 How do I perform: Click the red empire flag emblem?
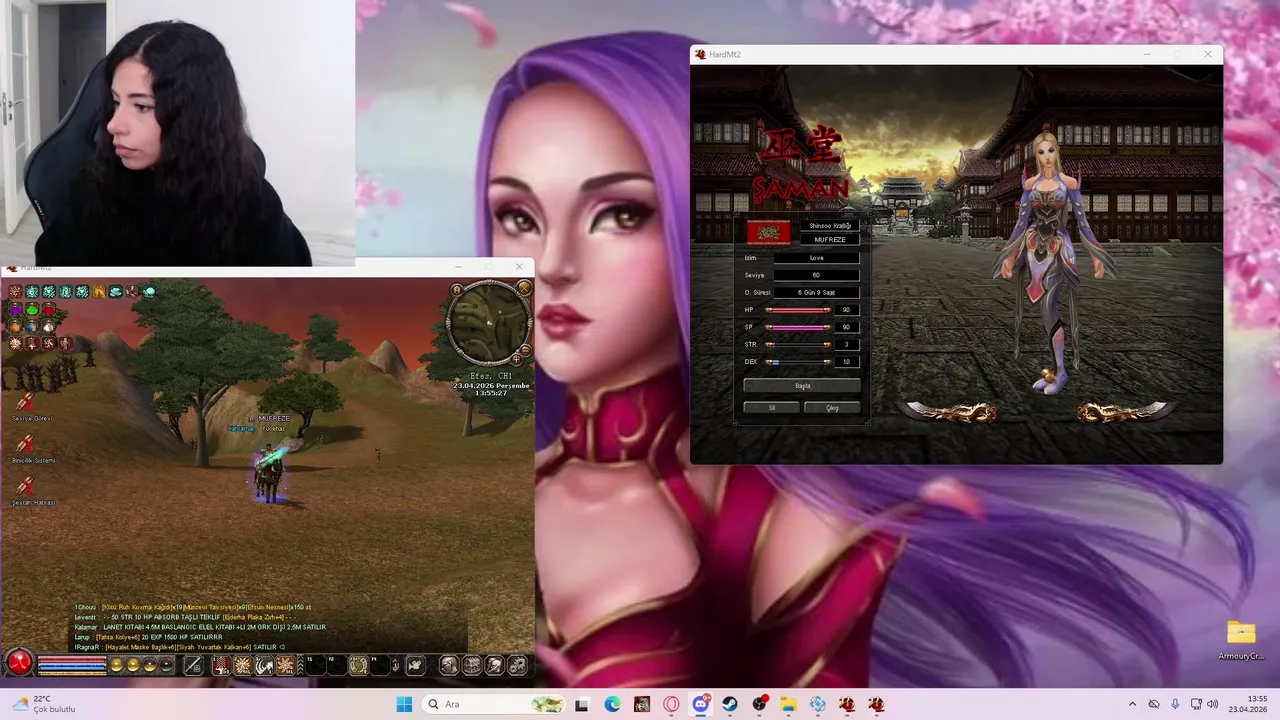[769, 233]
